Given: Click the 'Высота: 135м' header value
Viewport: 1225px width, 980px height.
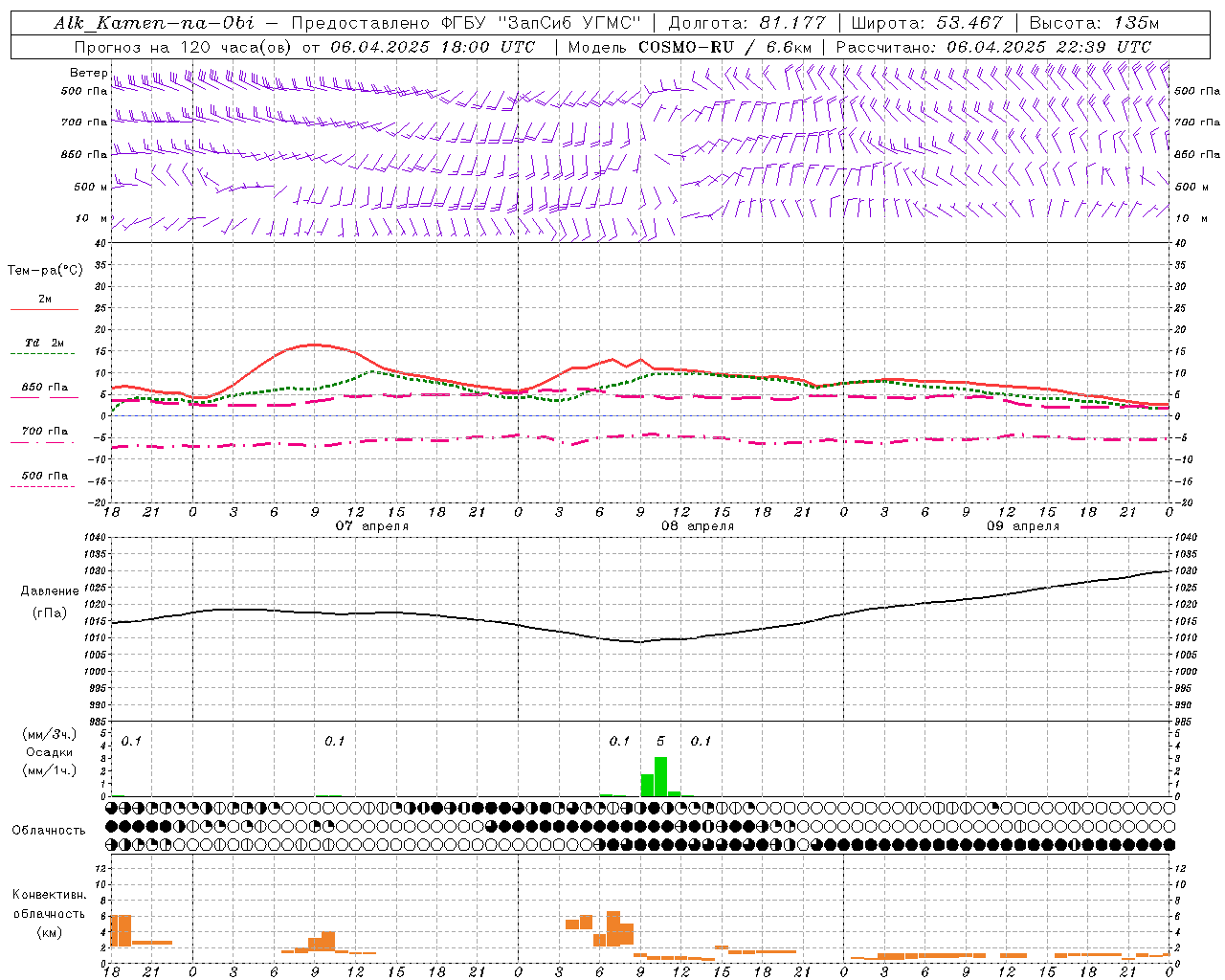Looking at the screenshot, I should click(x=1094, y=23).
